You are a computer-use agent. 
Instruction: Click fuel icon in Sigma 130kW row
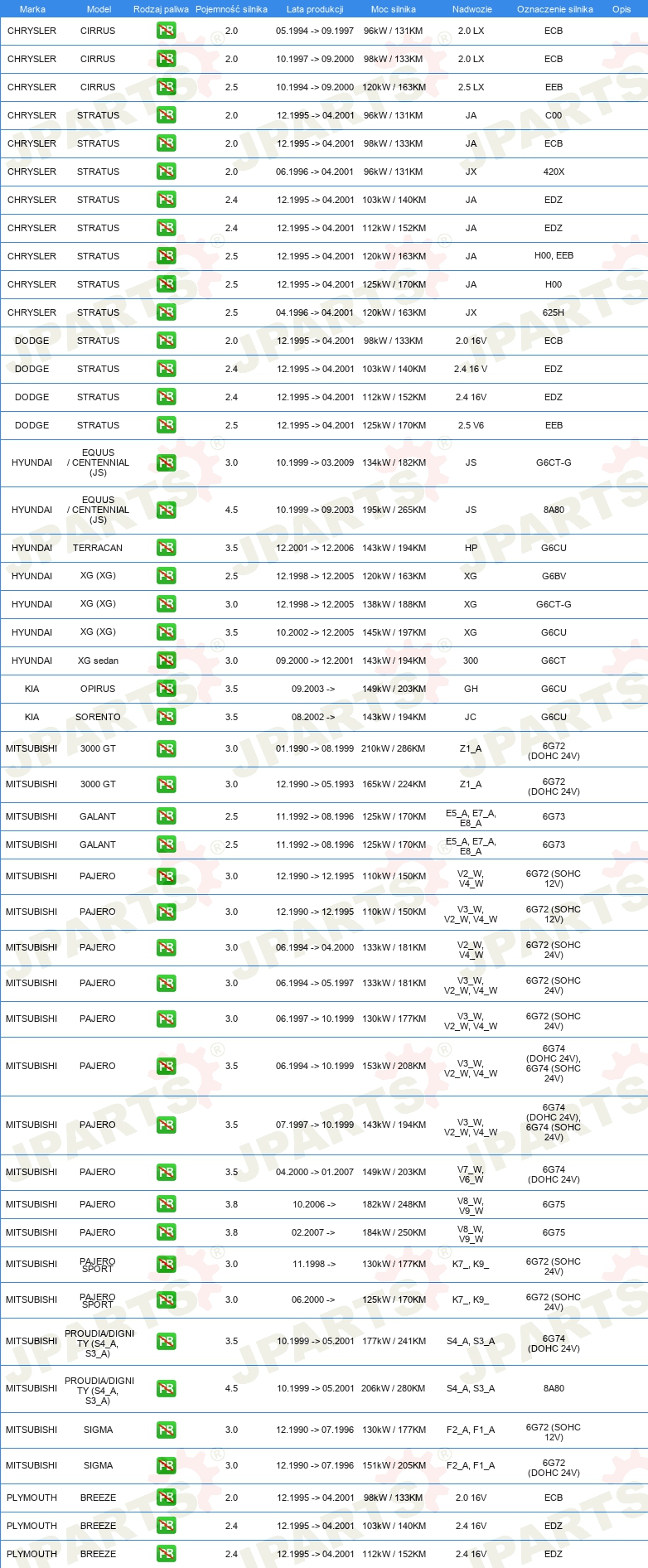[x=167, y=1430]
